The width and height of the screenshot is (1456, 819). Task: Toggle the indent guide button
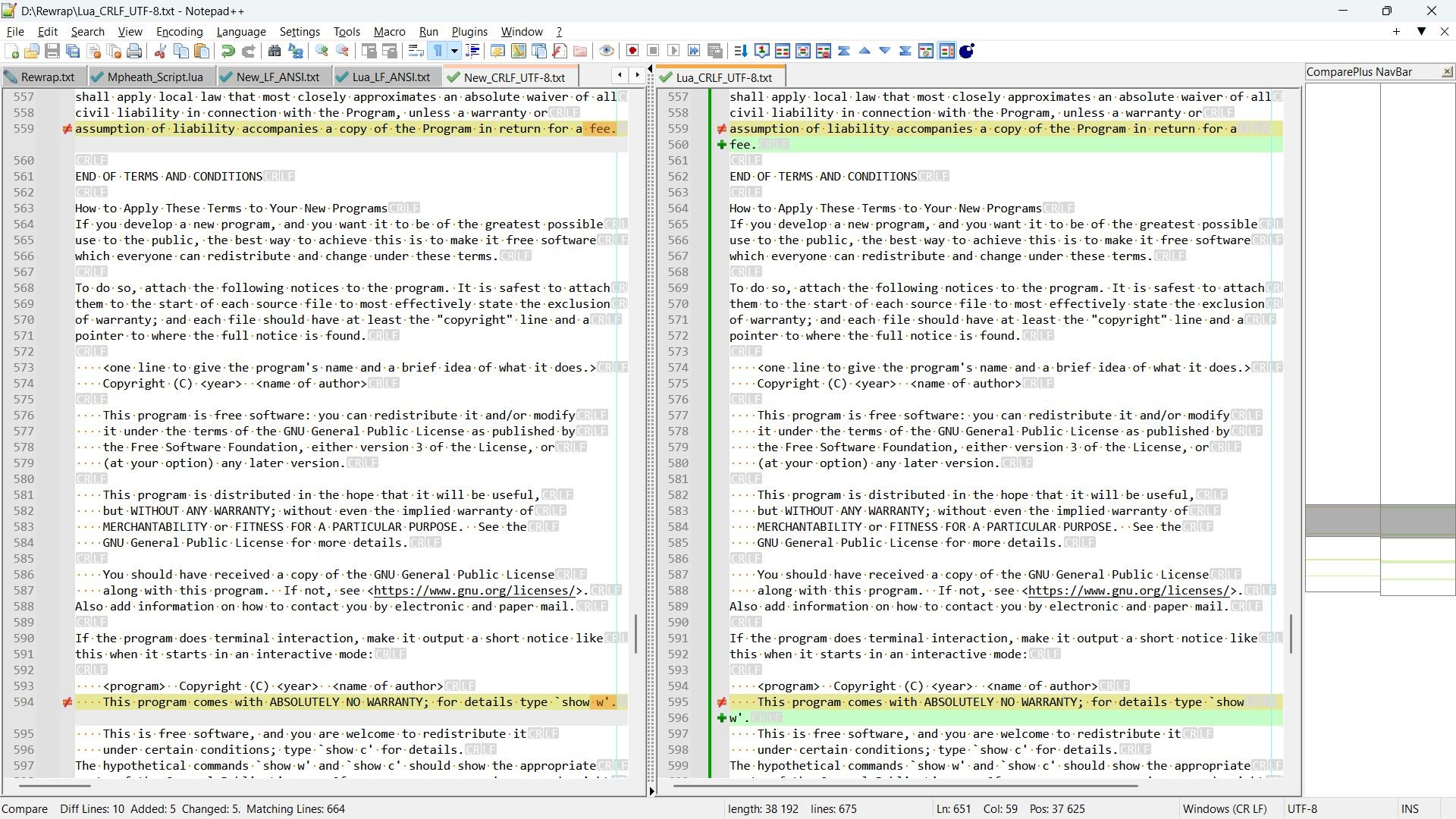pos(472,51)
